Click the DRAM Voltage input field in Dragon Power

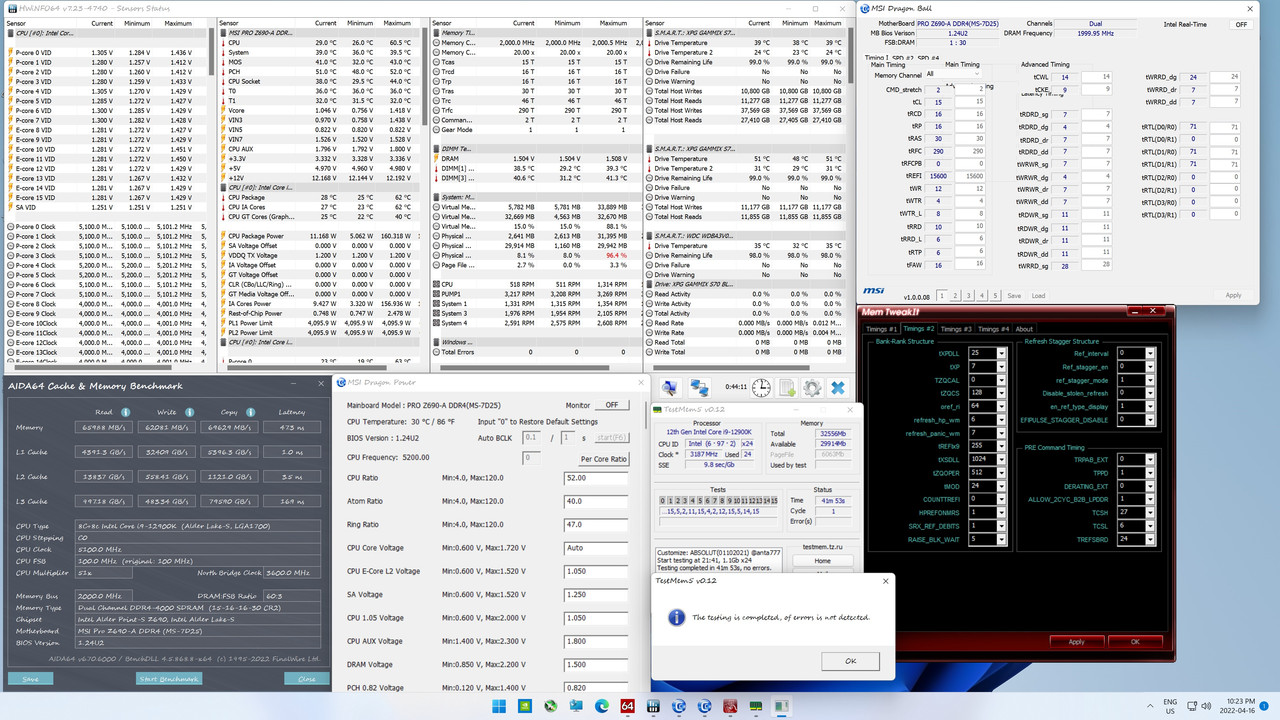pos(595,664)
